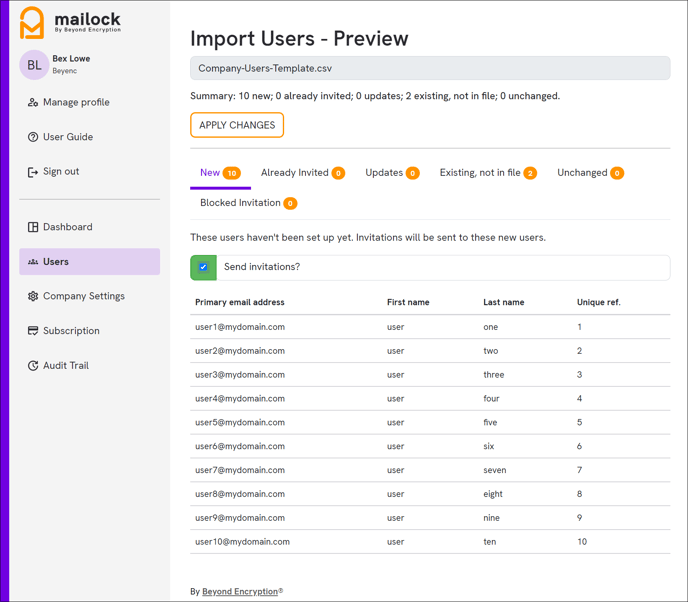Open Manage profile in the sidebar
The height and width of the screenshot is (602, 688).
coord(90,102)
